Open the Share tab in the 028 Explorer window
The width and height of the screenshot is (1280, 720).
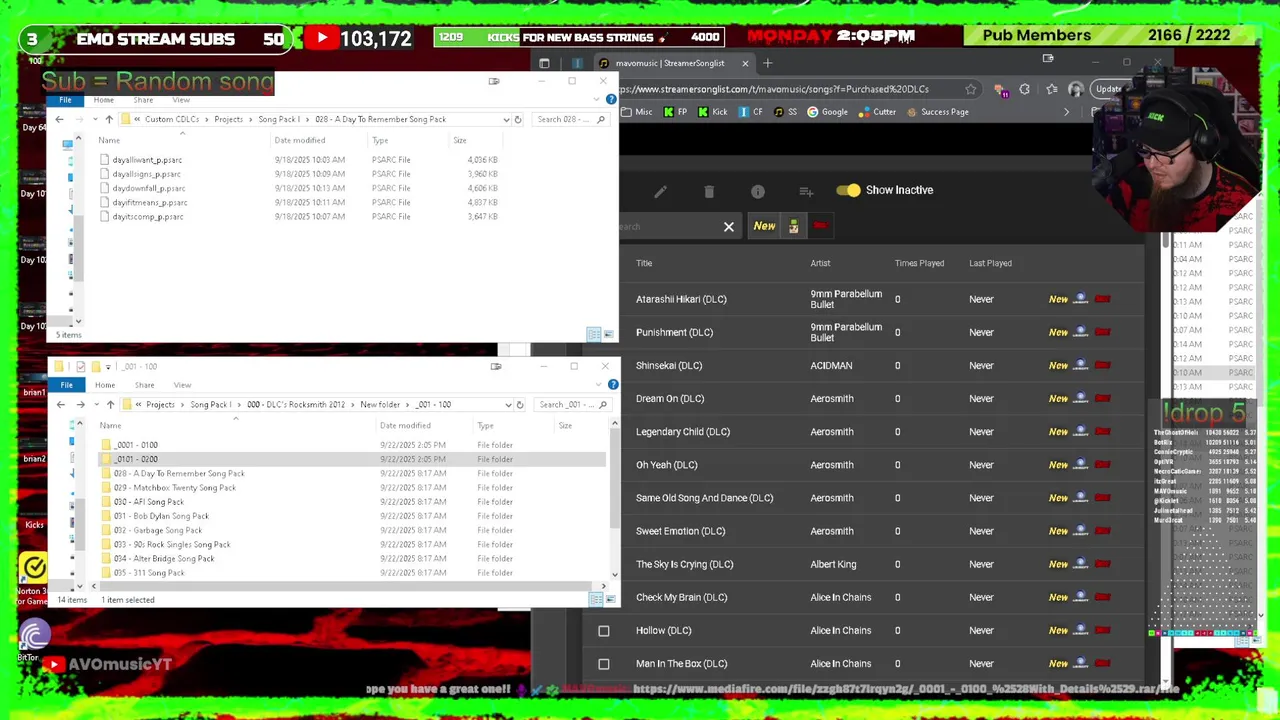143,100
